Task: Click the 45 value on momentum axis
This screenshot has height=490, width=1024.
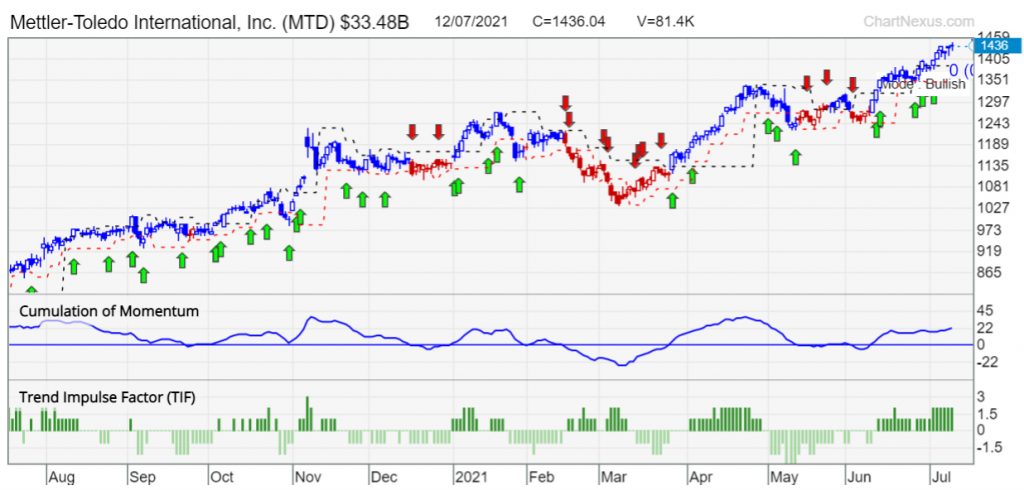Action: pos(985,310)
